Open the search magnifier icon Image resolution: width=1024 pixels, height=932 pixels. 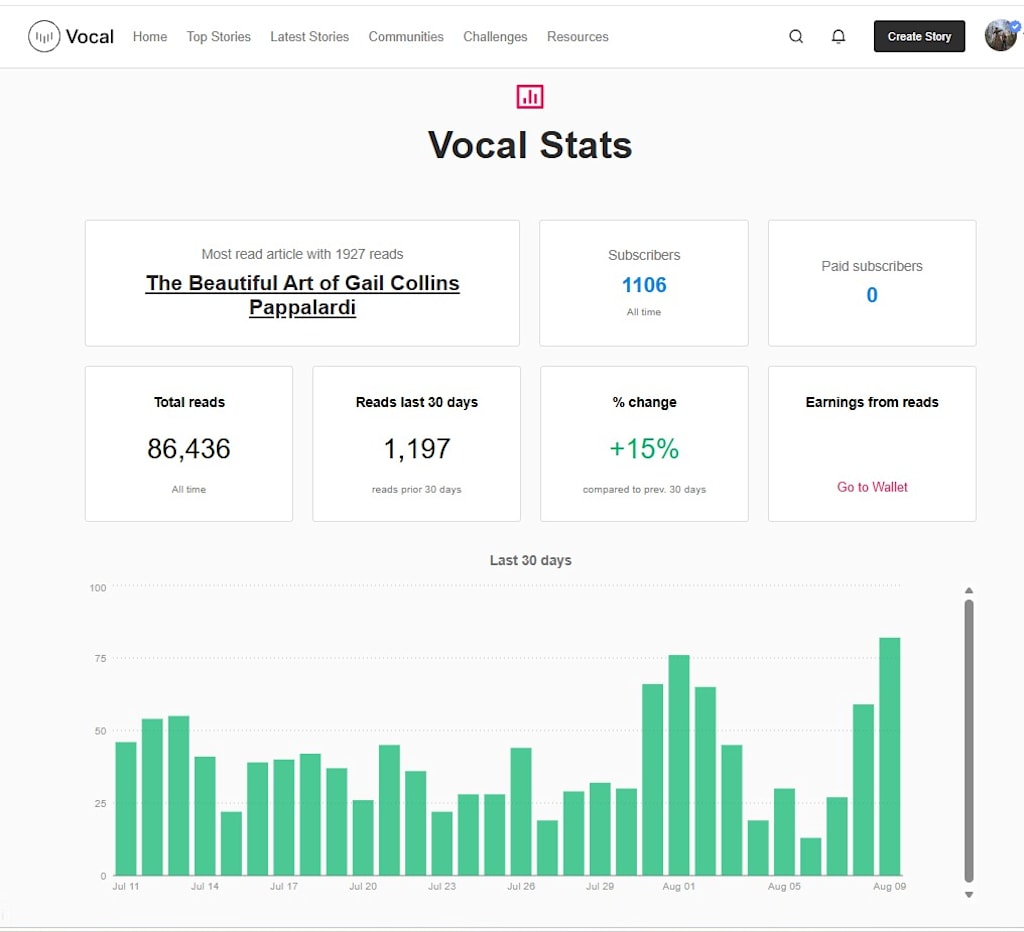click(795, 37)
